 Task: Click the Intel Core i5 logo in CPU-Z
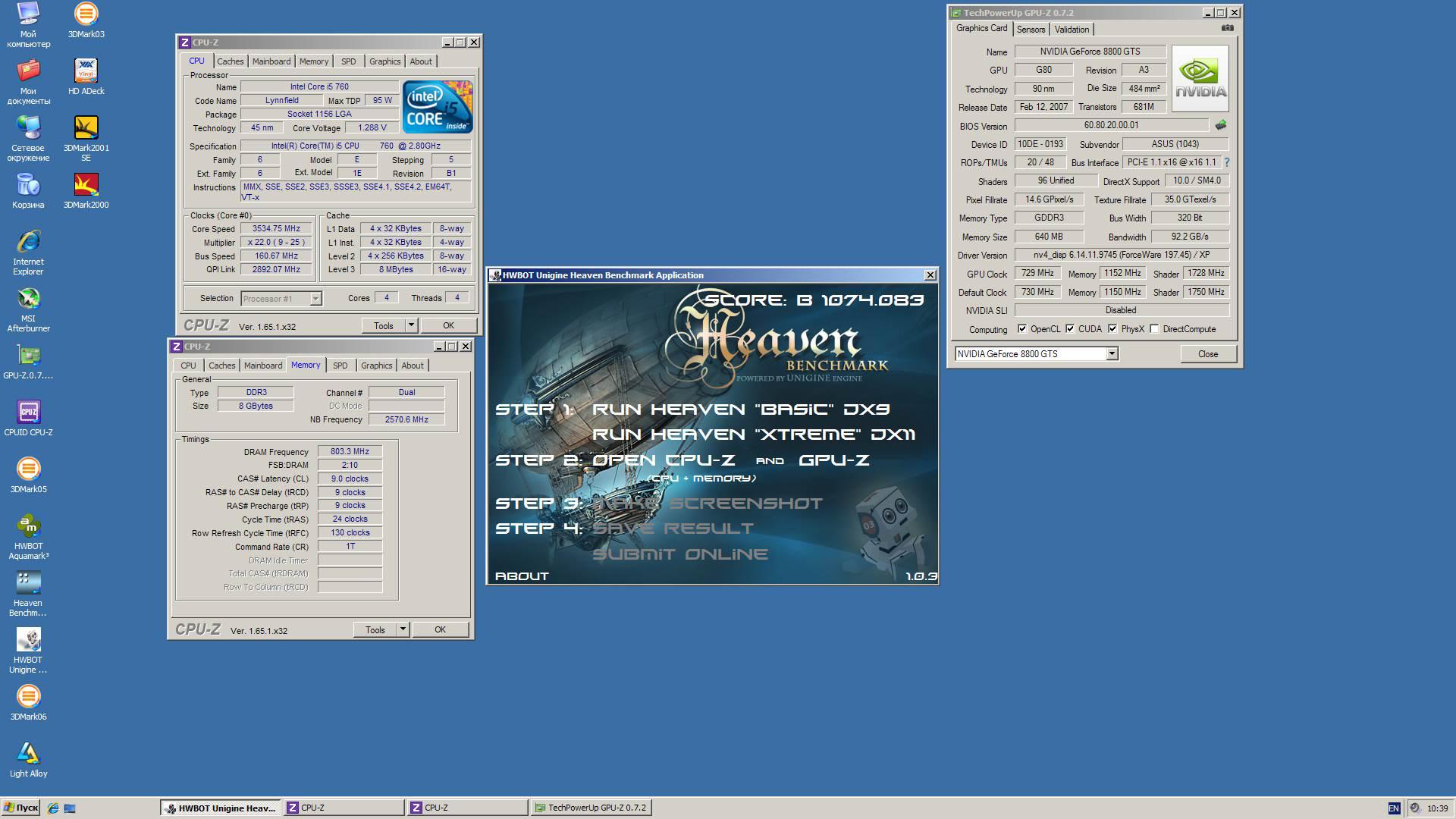tap(438, 107)
